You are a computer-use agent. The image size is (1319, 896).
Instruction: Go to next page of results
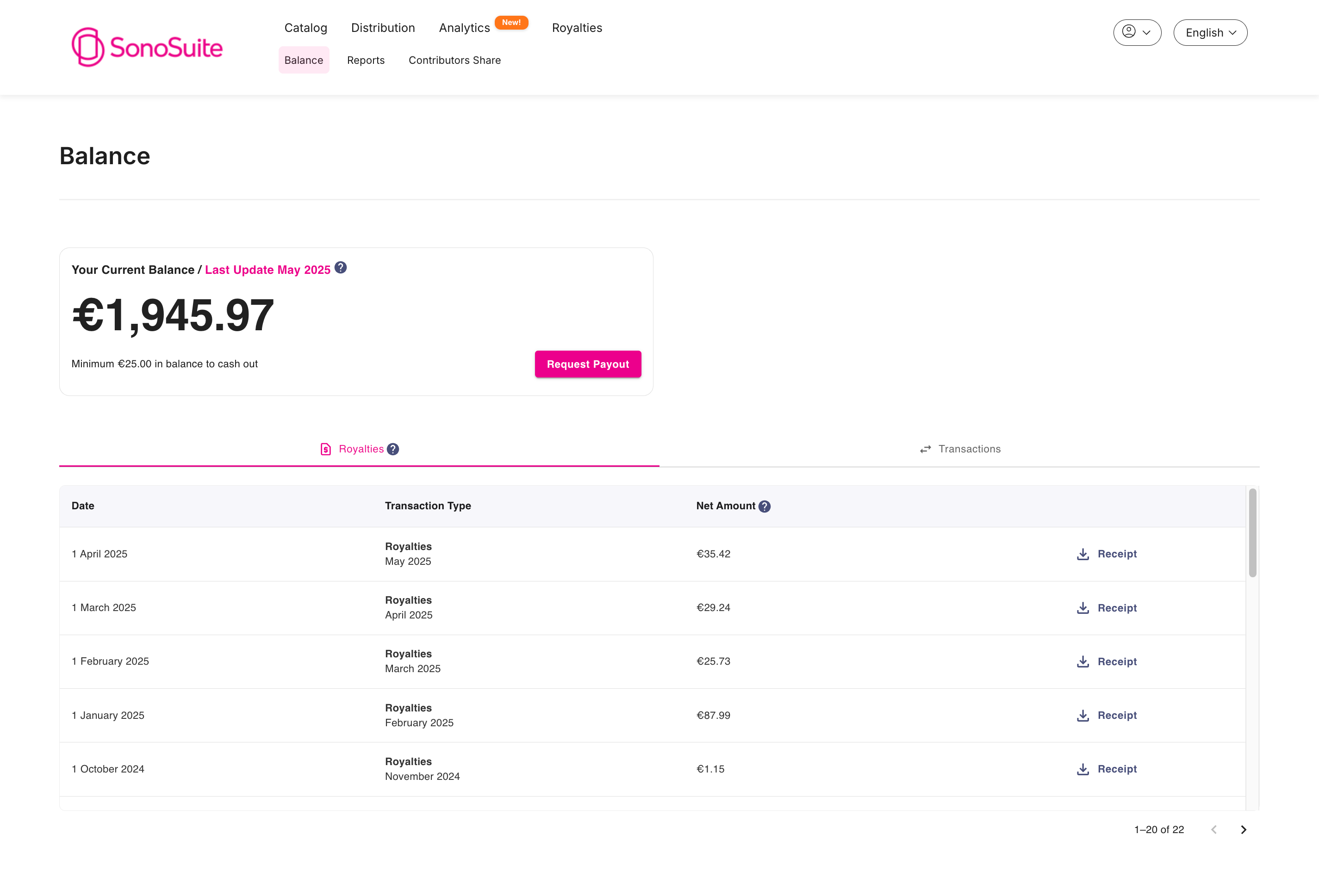point(1244,830)
